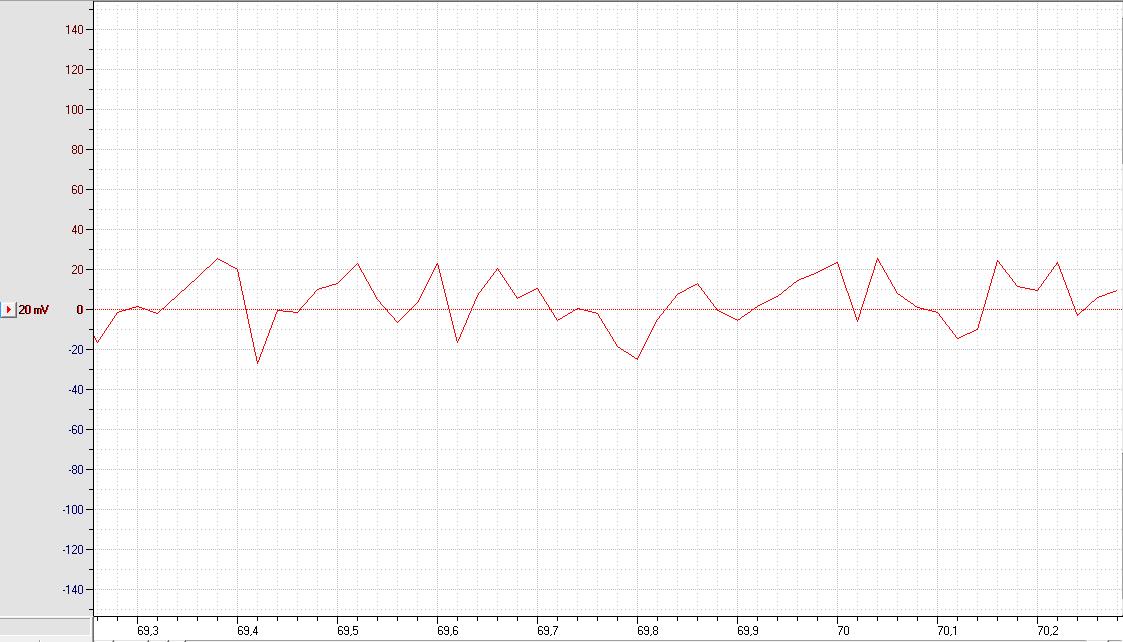
Task: Click the 69,9 time axis label
Action: (748, 631)
